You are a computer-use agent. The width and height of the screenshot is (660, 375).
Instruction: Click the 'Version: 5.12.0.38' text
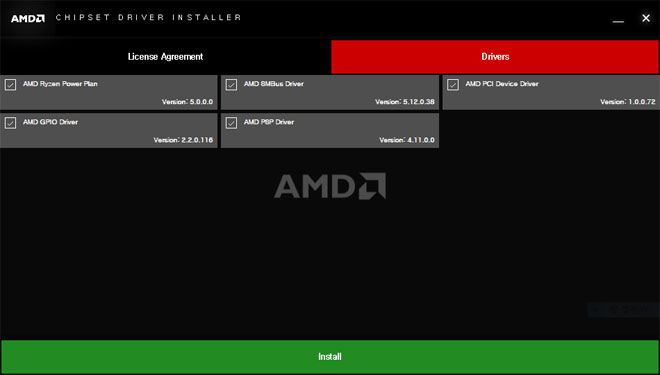tap(405, 102)
